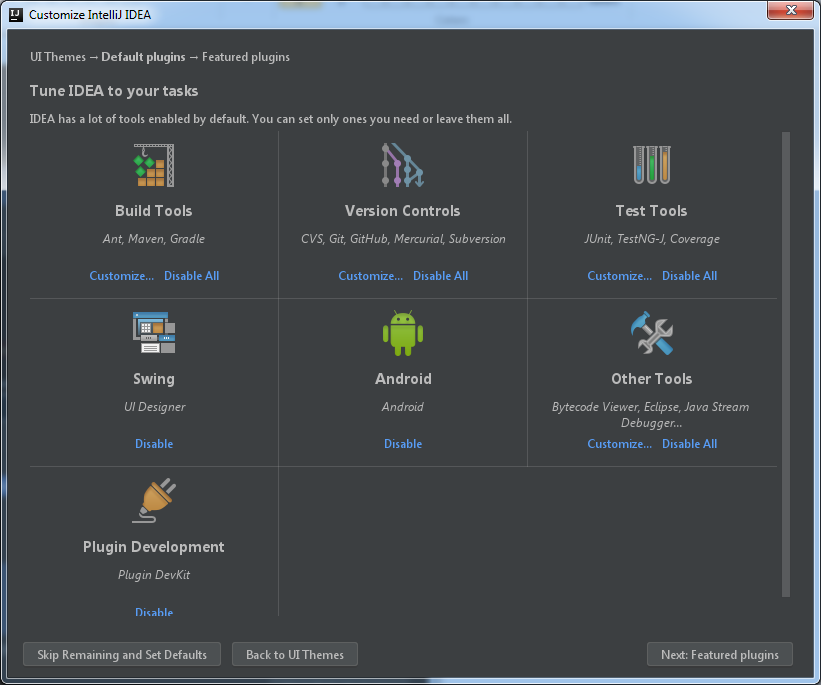Click the Version Controls branch icon

[402, 165]
